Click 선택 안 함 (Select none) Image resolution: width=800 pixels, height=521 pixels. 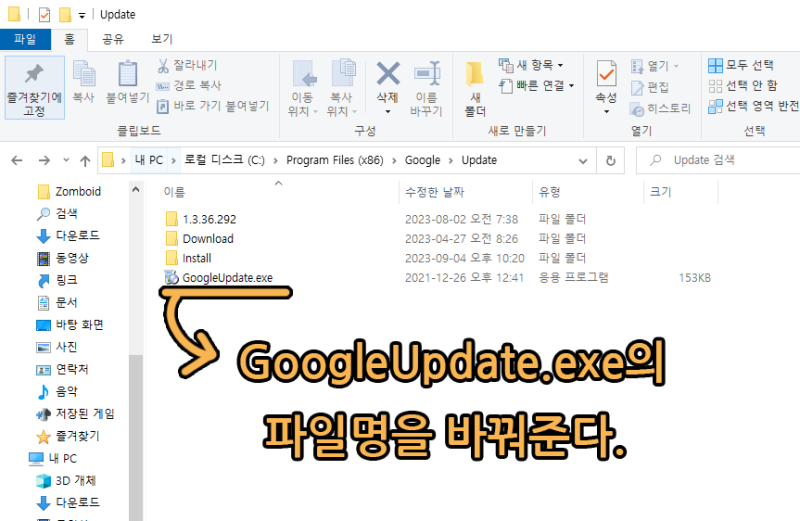[742, 86]
